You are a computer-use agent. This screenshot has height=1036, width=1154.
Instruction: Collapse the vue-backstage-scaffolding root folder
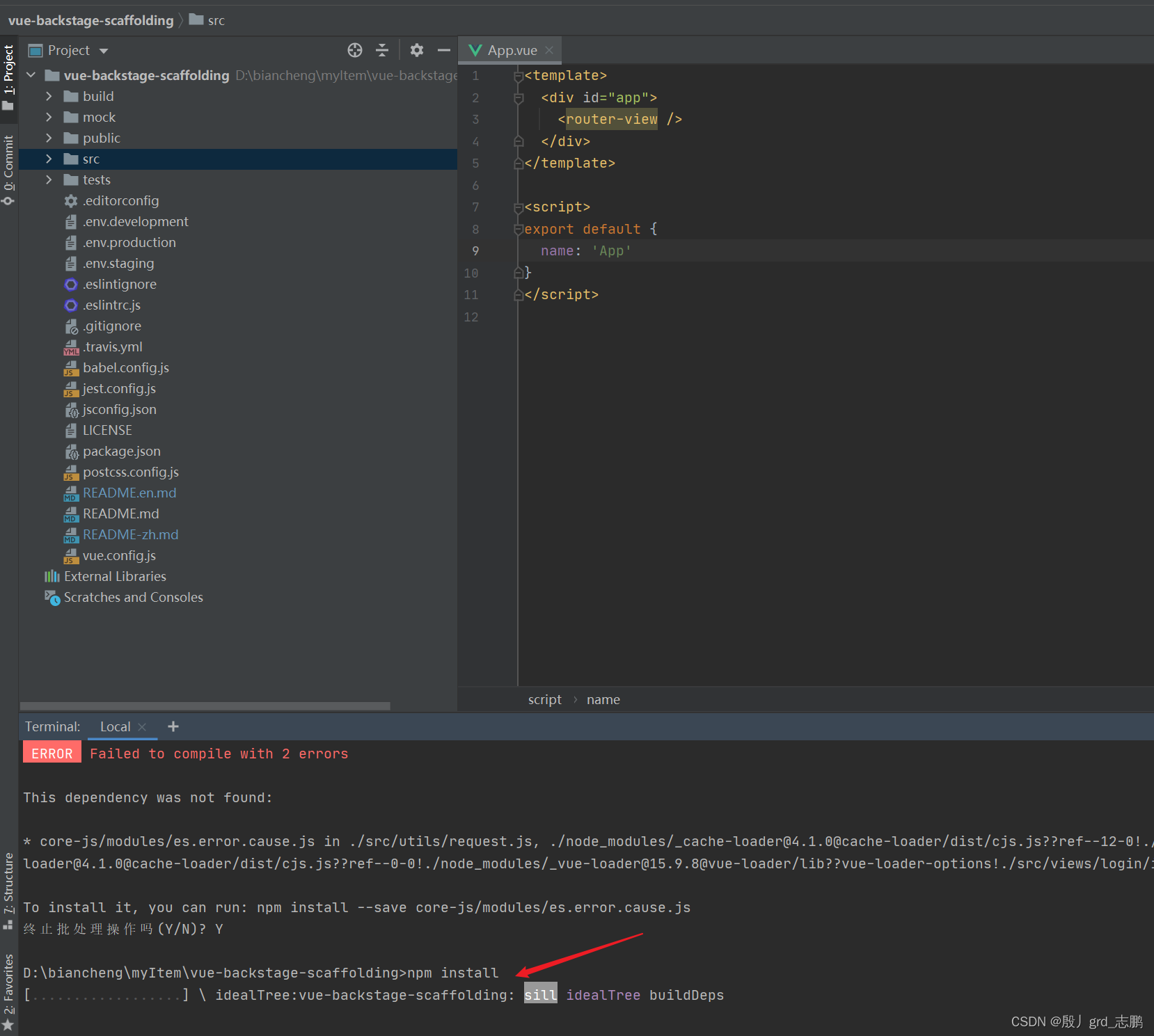click(31, 74)
